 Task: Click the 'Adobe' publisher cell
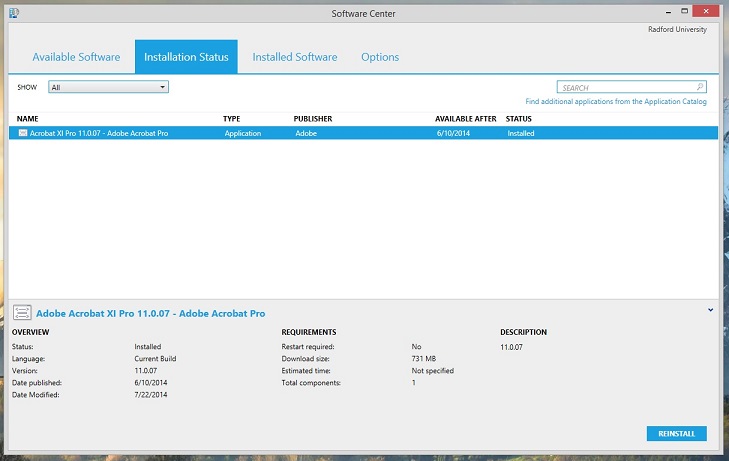(306, 133)
